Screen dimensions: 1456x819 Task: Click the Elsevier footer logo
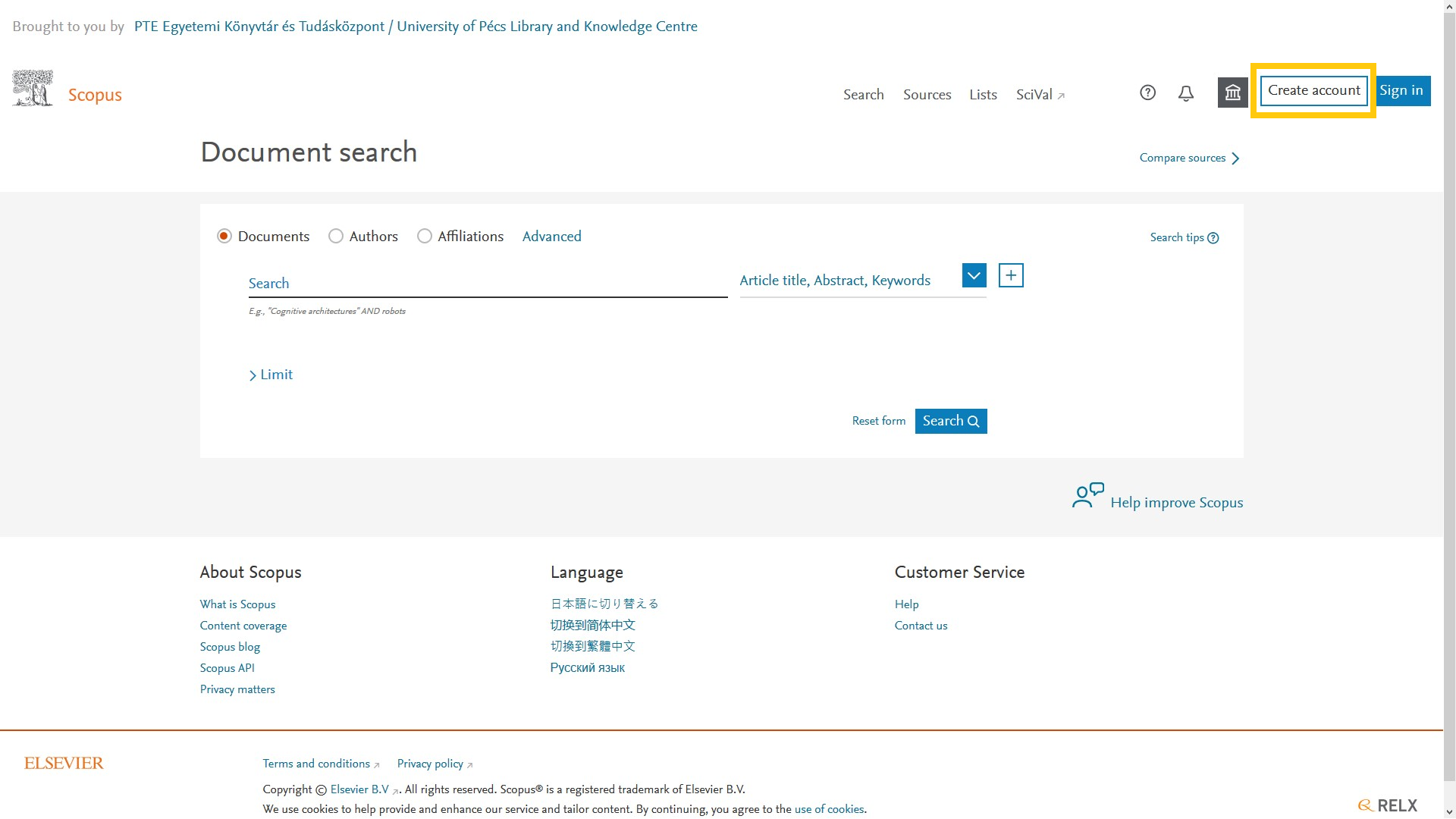64,764
